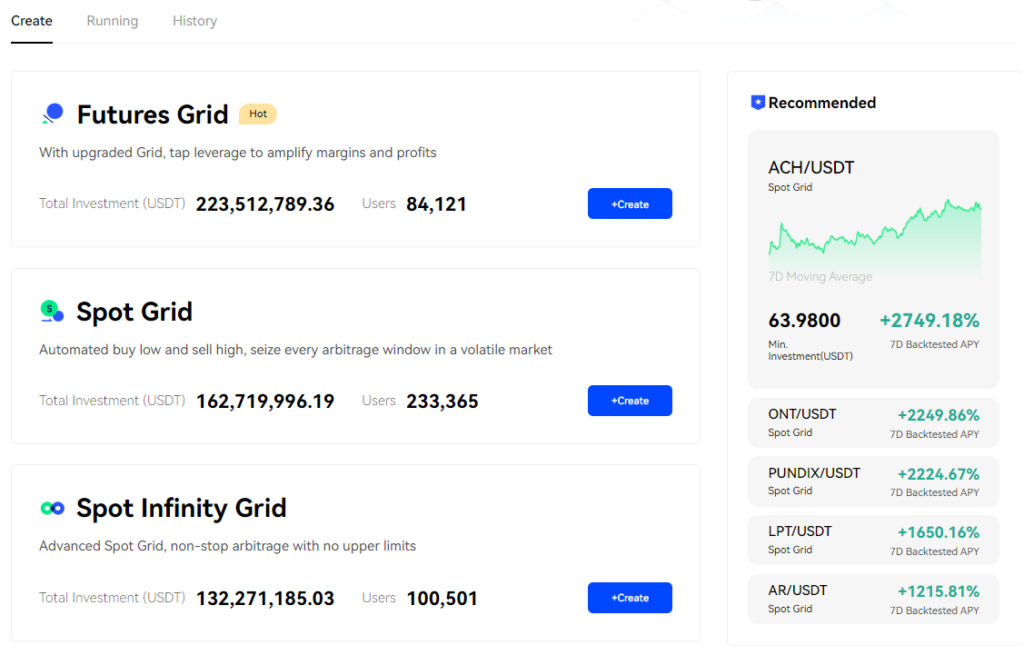
Task: Click the Hot badge beside Futures Grid
Action: coord(257,113)
